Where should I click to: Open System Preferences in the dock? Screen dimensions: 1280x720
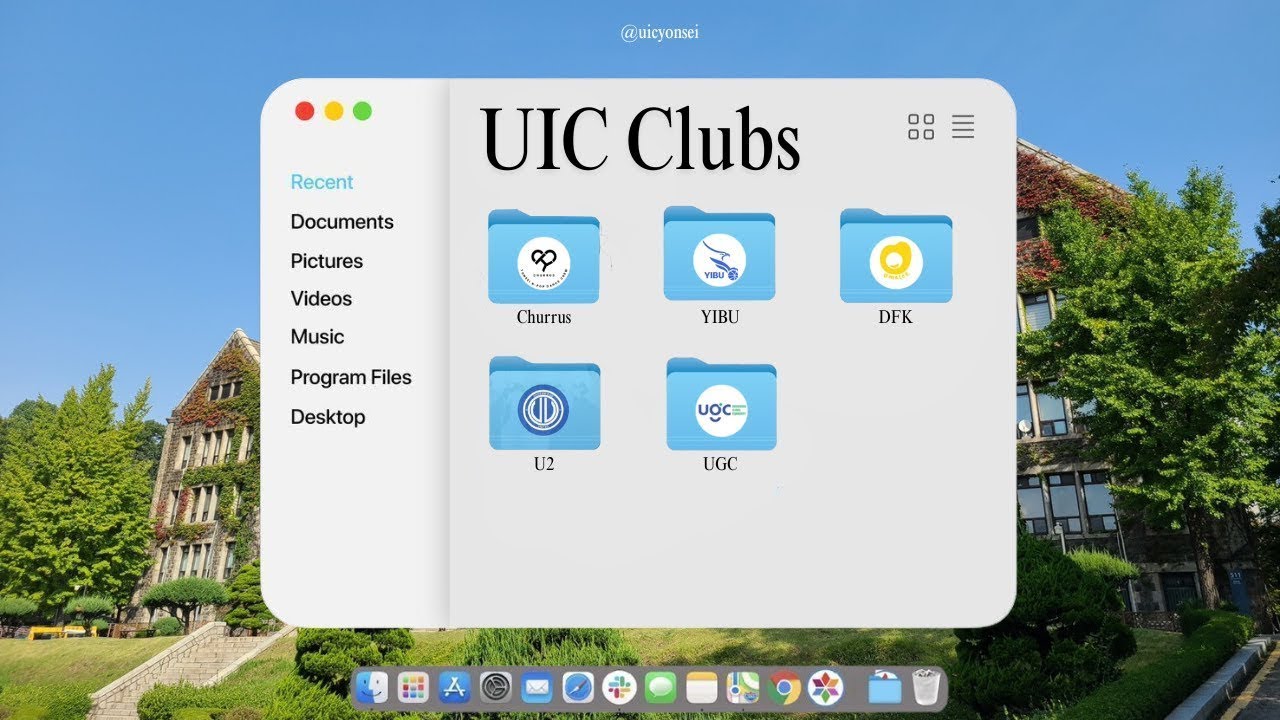point(496,688)
